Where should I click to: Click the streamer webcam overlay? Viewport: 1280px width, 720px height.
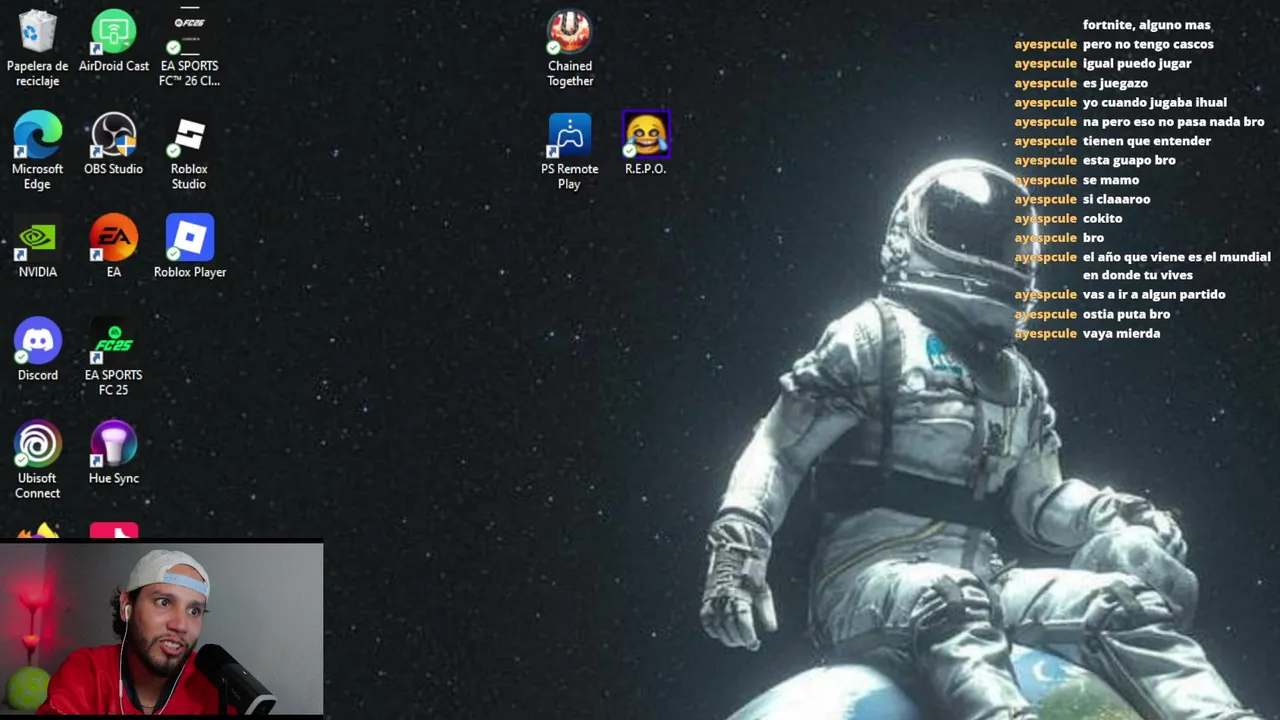tap(161, 628)
